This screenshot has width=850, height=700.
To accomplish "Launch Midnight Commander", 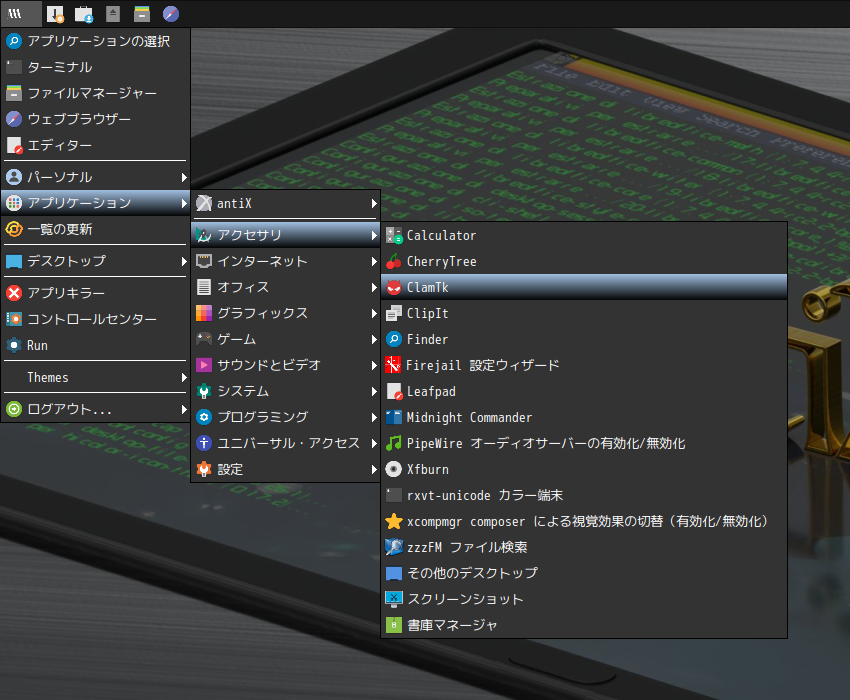I will pos(584,418).
